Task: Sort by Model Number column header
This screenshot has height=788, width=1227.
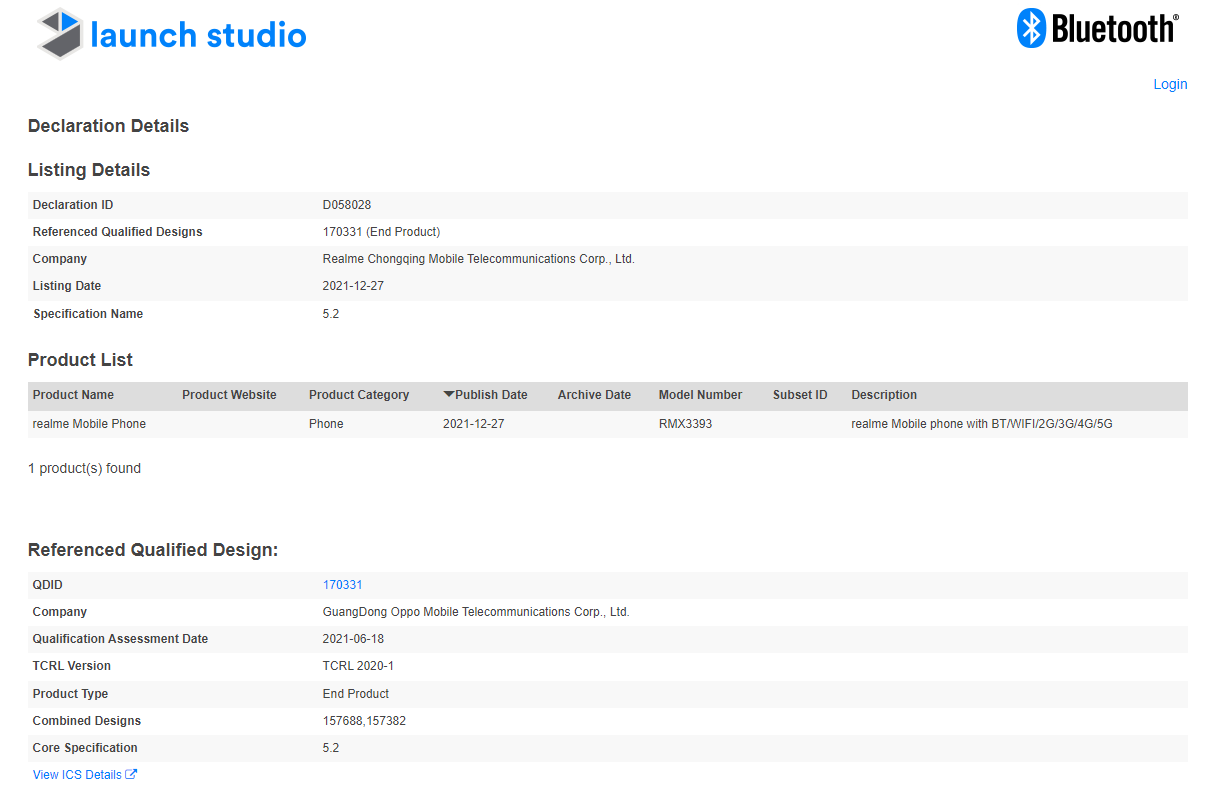Action: point(700,395)
